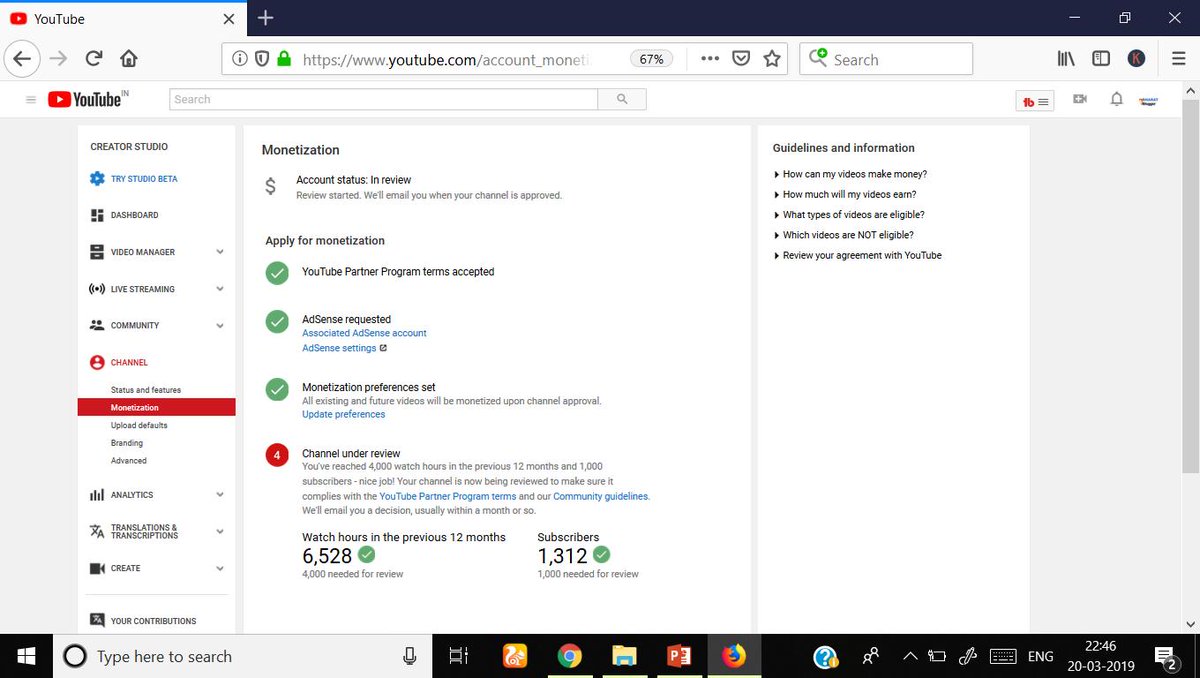Open Try Studio Beta gear item

(x=134, y=179)
